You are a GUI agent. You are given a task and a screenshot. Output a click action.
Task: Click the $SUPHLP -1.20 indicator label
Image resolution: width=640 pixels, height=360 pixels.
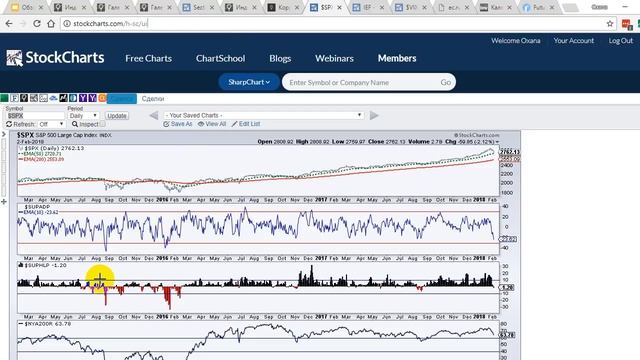pyautogui.click(x=45, y=265)
